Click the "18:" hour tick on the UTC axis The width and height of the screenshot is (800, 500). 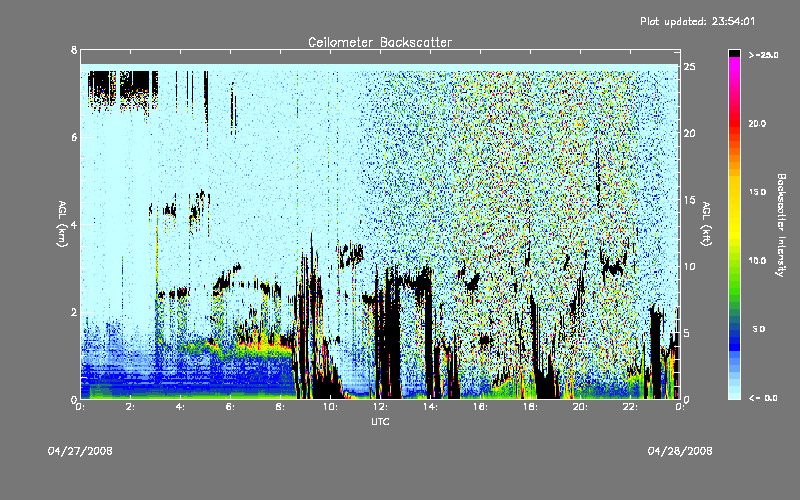[x=530, y=407]
